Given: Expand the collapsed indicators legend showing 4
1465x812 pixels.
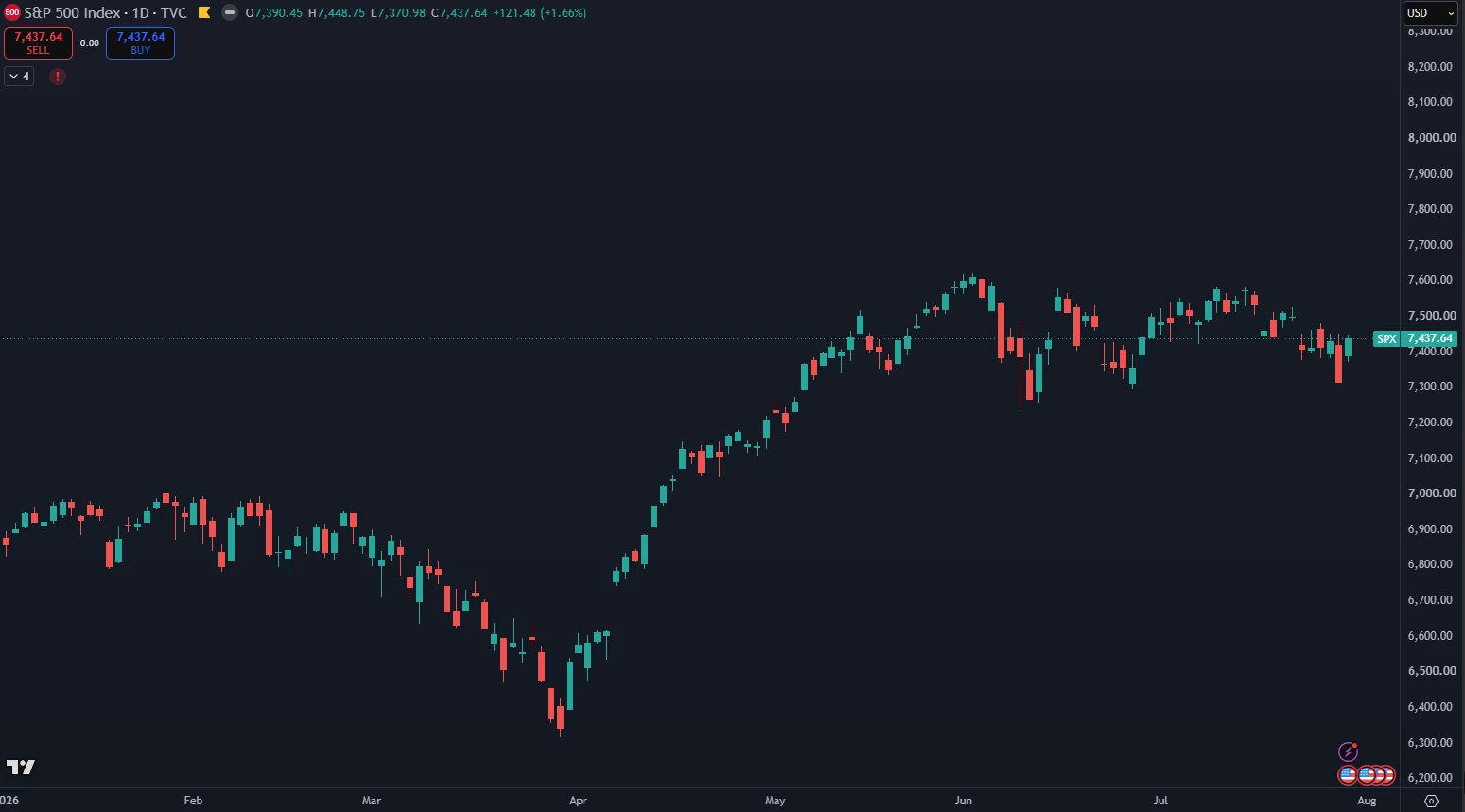Looking at the screenshot, I should pyautogui.click(x=20, y=77).
